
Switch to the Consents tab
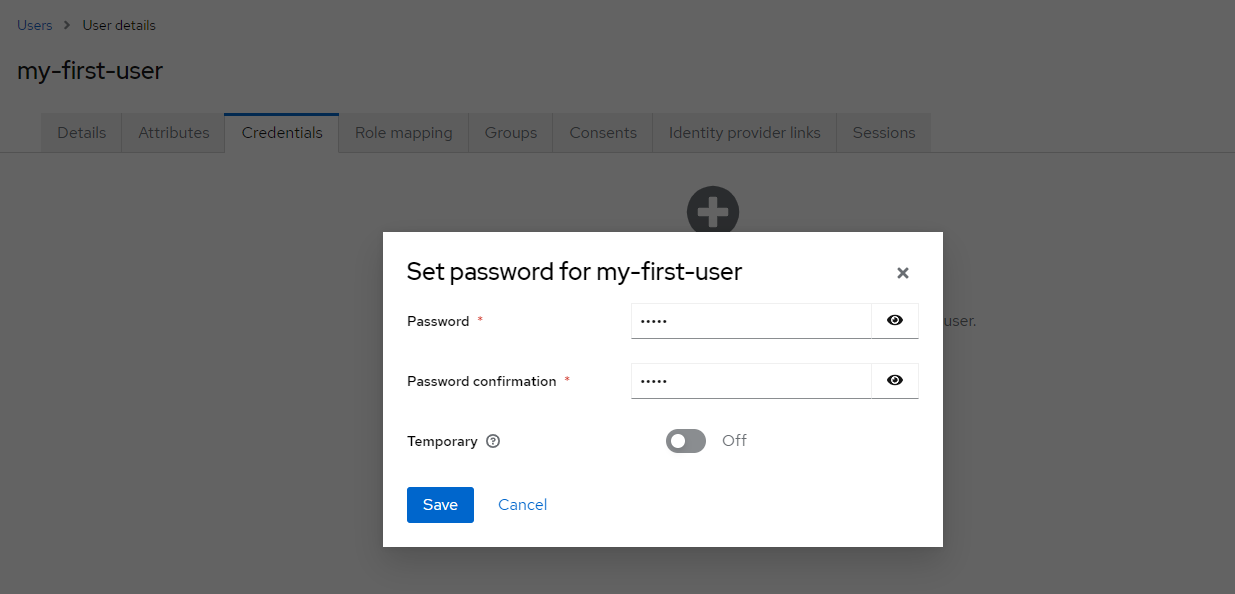click(603, 133)
